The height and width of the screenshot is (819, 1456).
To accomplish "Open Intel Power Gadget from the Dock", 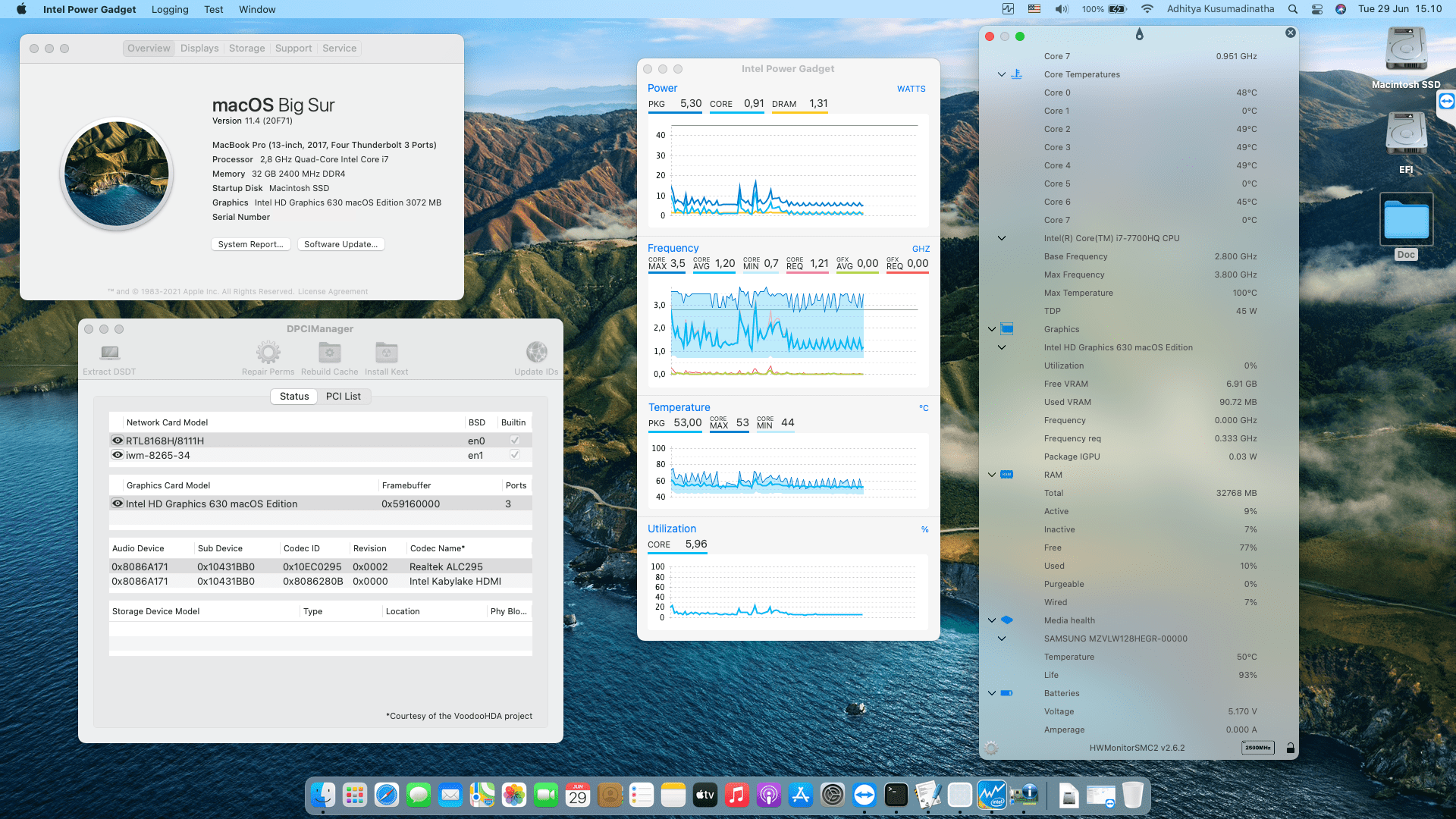I will click(x=992, y=795).
